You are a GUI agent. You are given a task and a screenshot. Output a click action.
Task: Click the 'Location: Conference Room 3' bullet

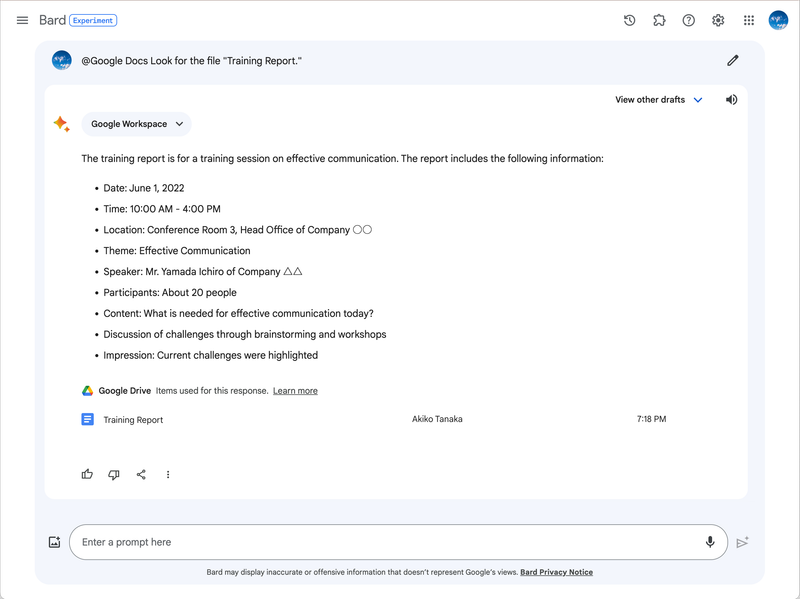click(238, 230)
